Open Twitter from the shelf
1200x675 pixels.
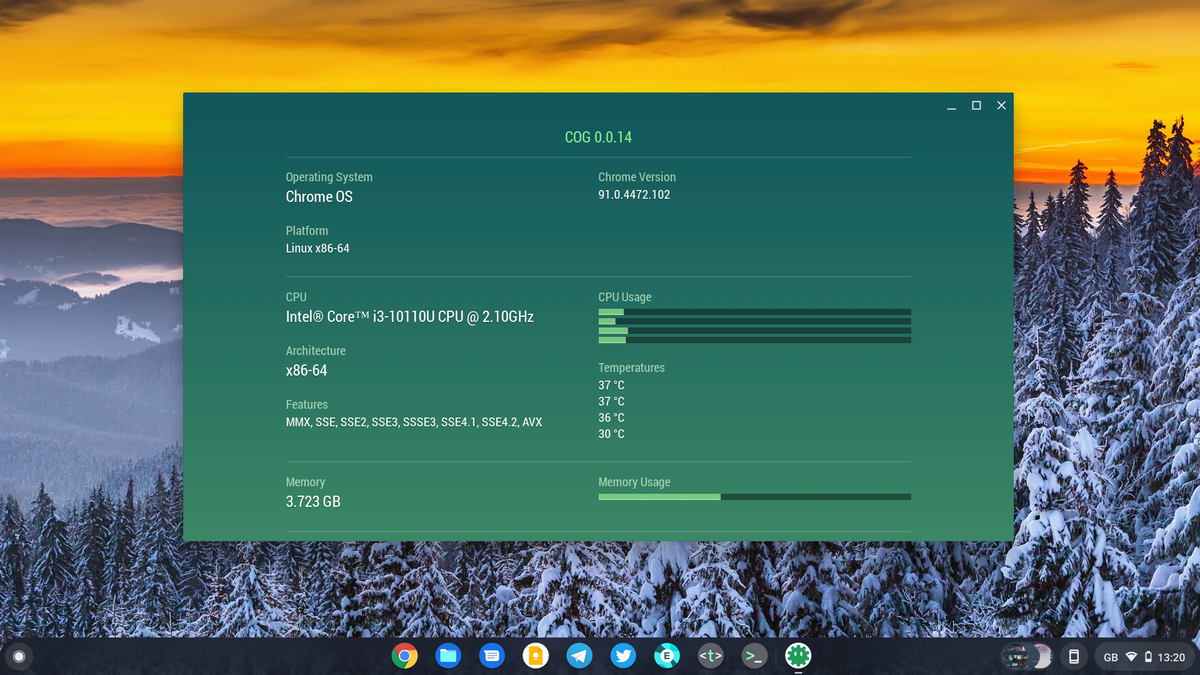coord(622,656)
